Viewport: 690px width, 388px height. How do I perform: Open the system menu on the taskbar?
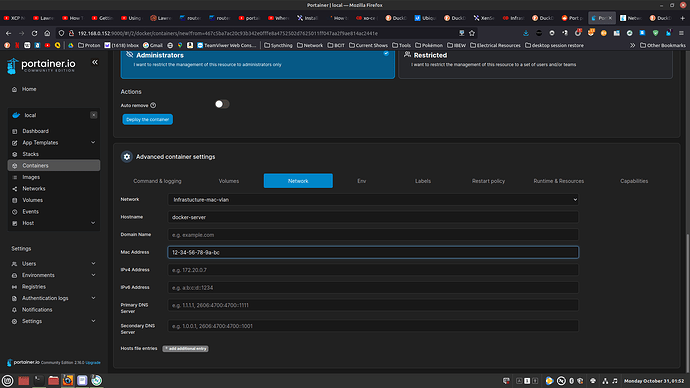coord(7,381)
